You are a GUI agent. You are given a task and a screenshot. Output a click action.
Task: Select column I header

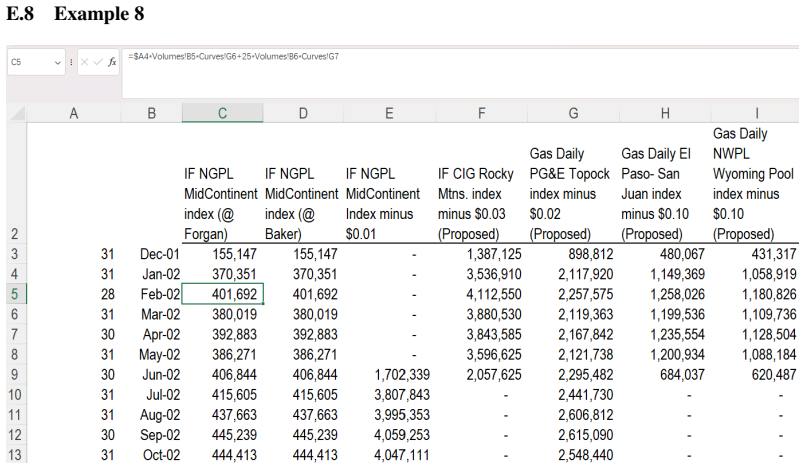(756, 113)
